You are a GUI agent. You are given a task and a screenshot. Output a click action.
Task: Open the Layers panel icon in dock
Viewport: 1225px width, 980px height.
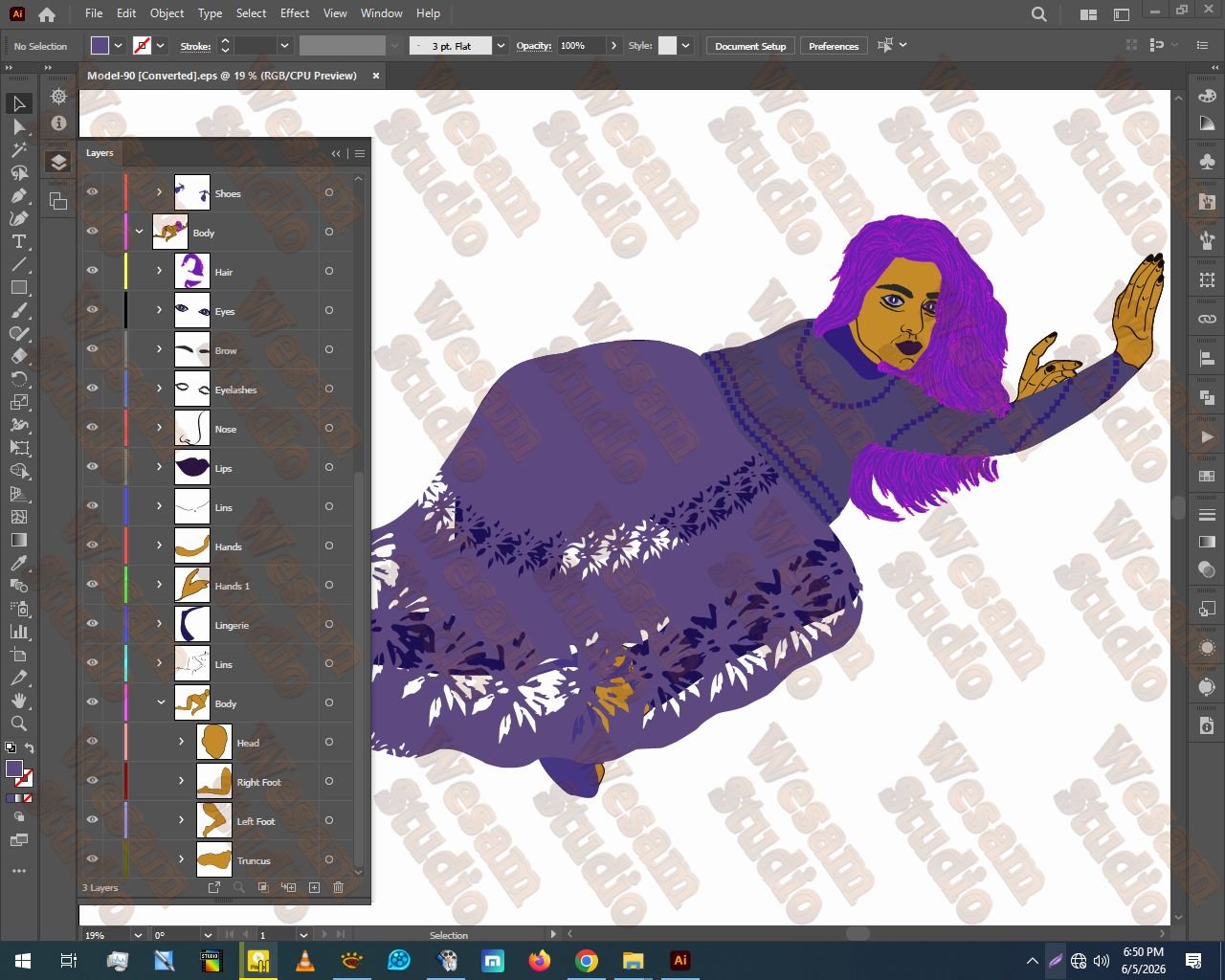(58, 162)
